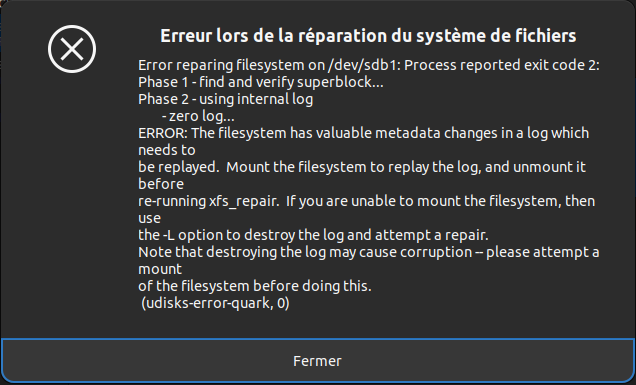
Task: Click the line about the -L option
Action: [313, 235]
